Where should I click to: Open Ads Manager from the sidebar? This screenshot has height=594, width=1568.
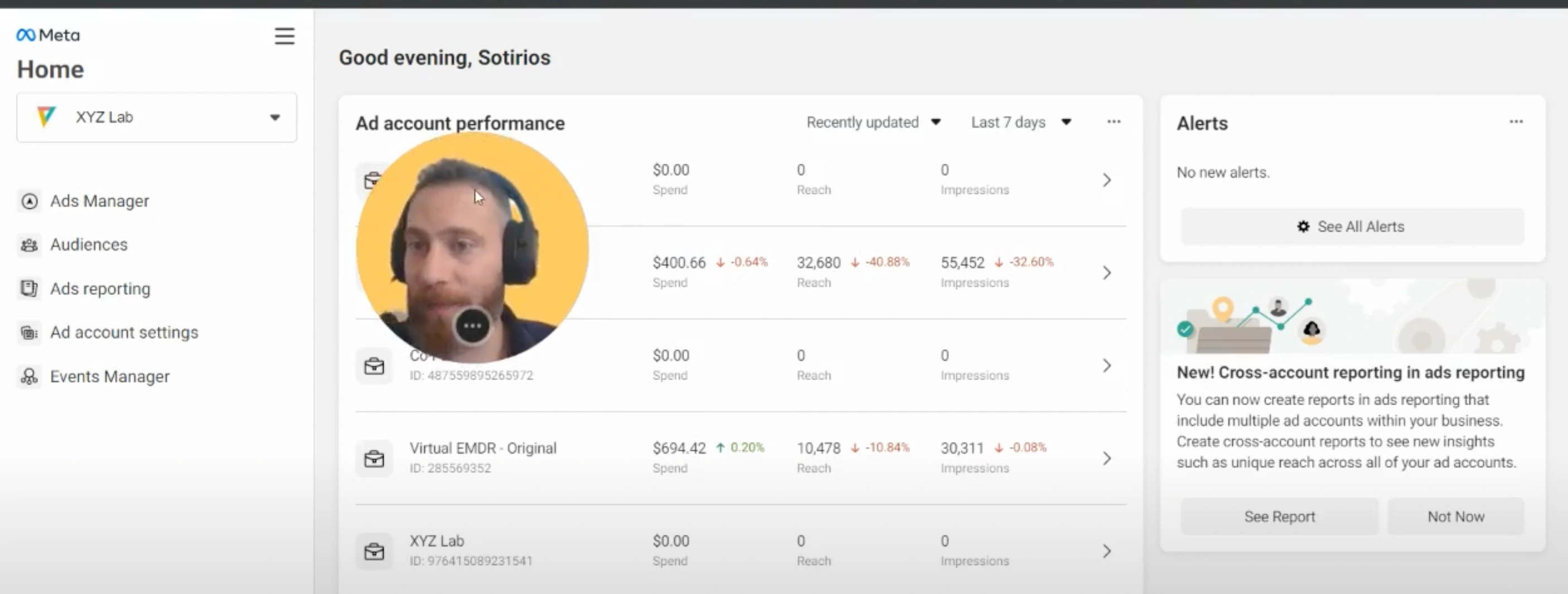click(x=99, y=201)
